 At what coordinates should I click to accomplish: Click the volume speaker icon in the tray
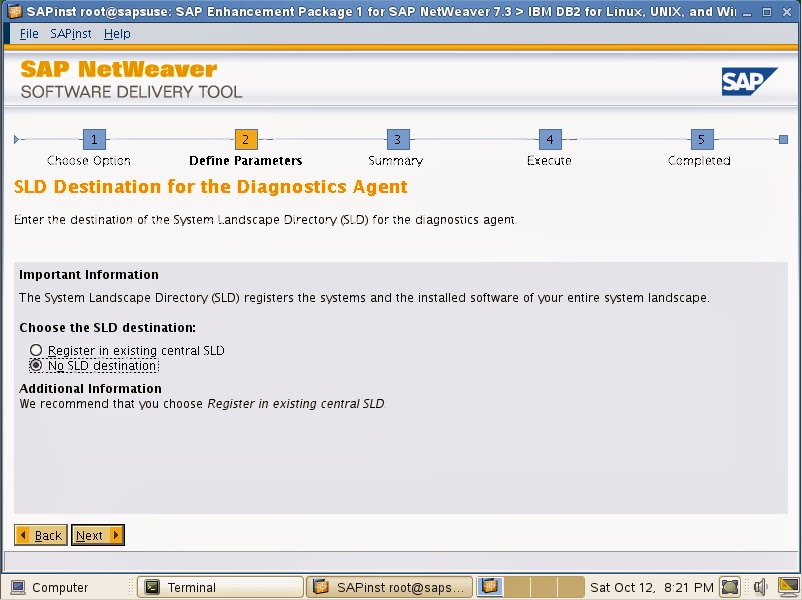tap(760, 587)
